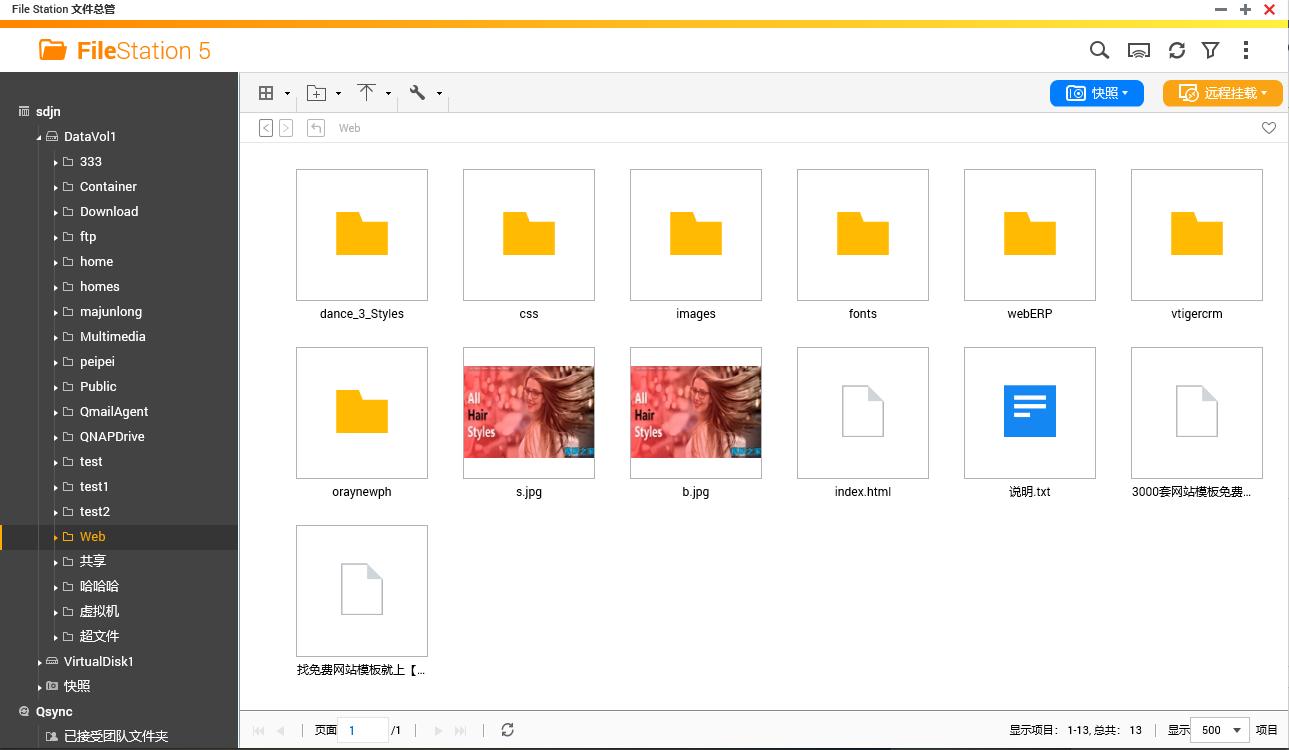Refresh File Station using the refresh icon
Screen dimensions: 1289x750
click(x=1177, y=49)
